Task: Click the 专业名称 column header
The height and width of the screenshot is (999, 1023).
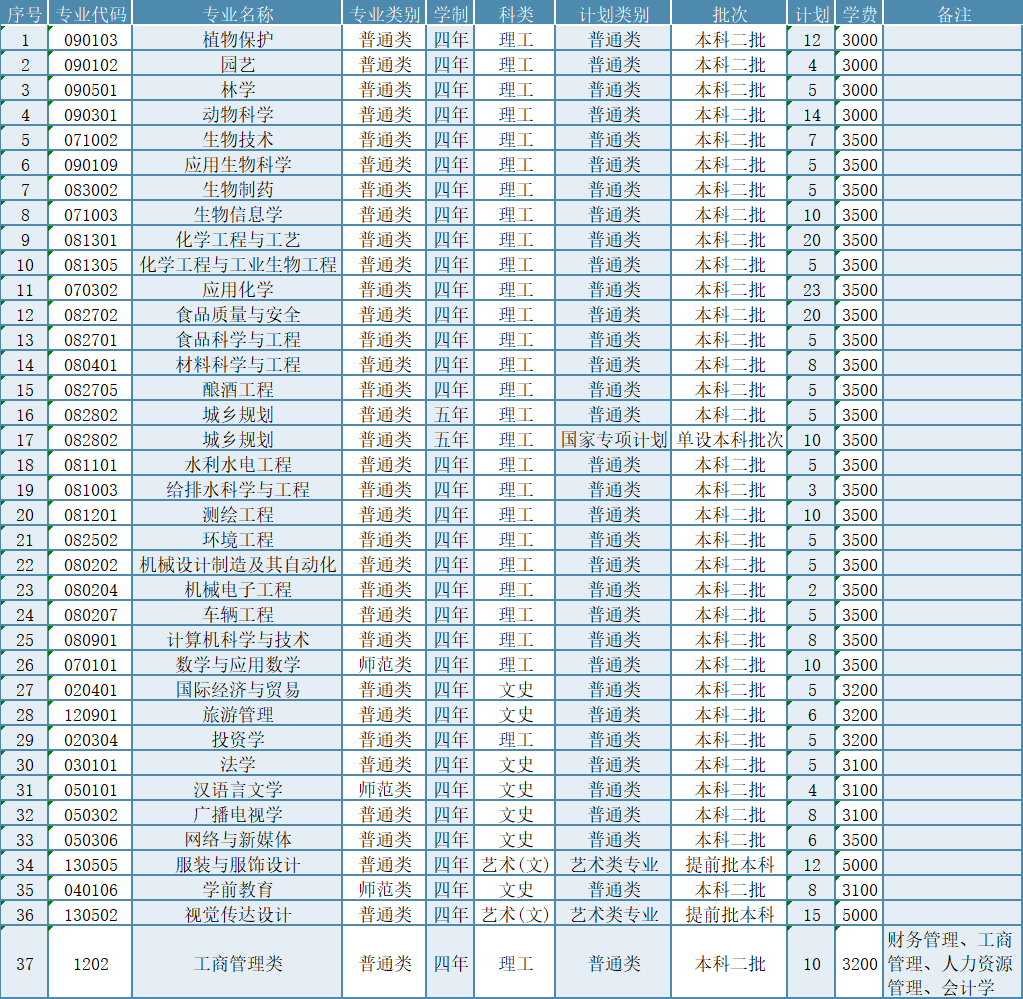Action: tap(237, 13)
